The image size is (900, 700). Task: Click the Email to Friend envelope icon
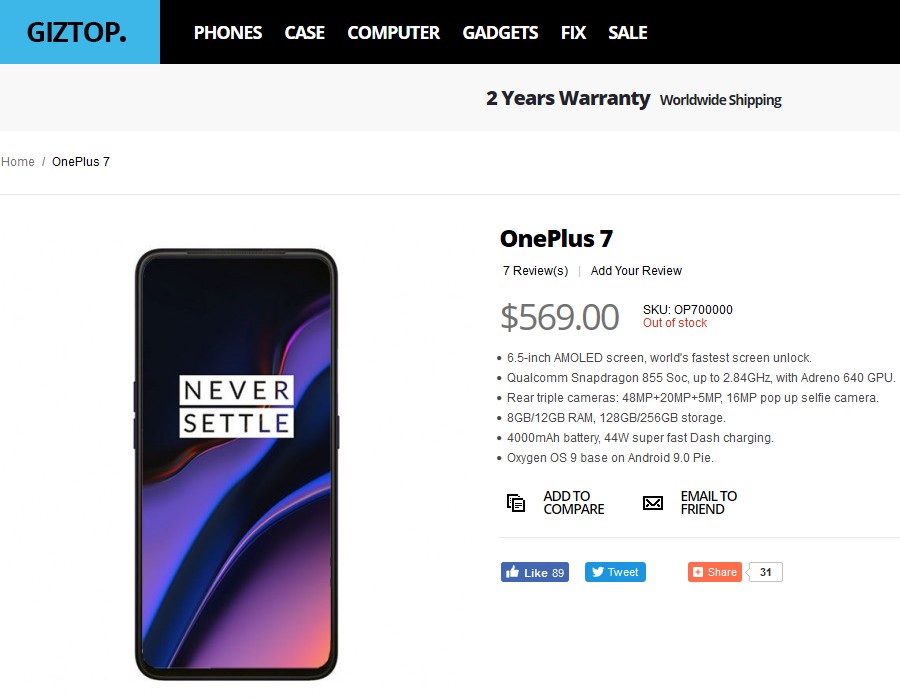(x=653, y=503)
